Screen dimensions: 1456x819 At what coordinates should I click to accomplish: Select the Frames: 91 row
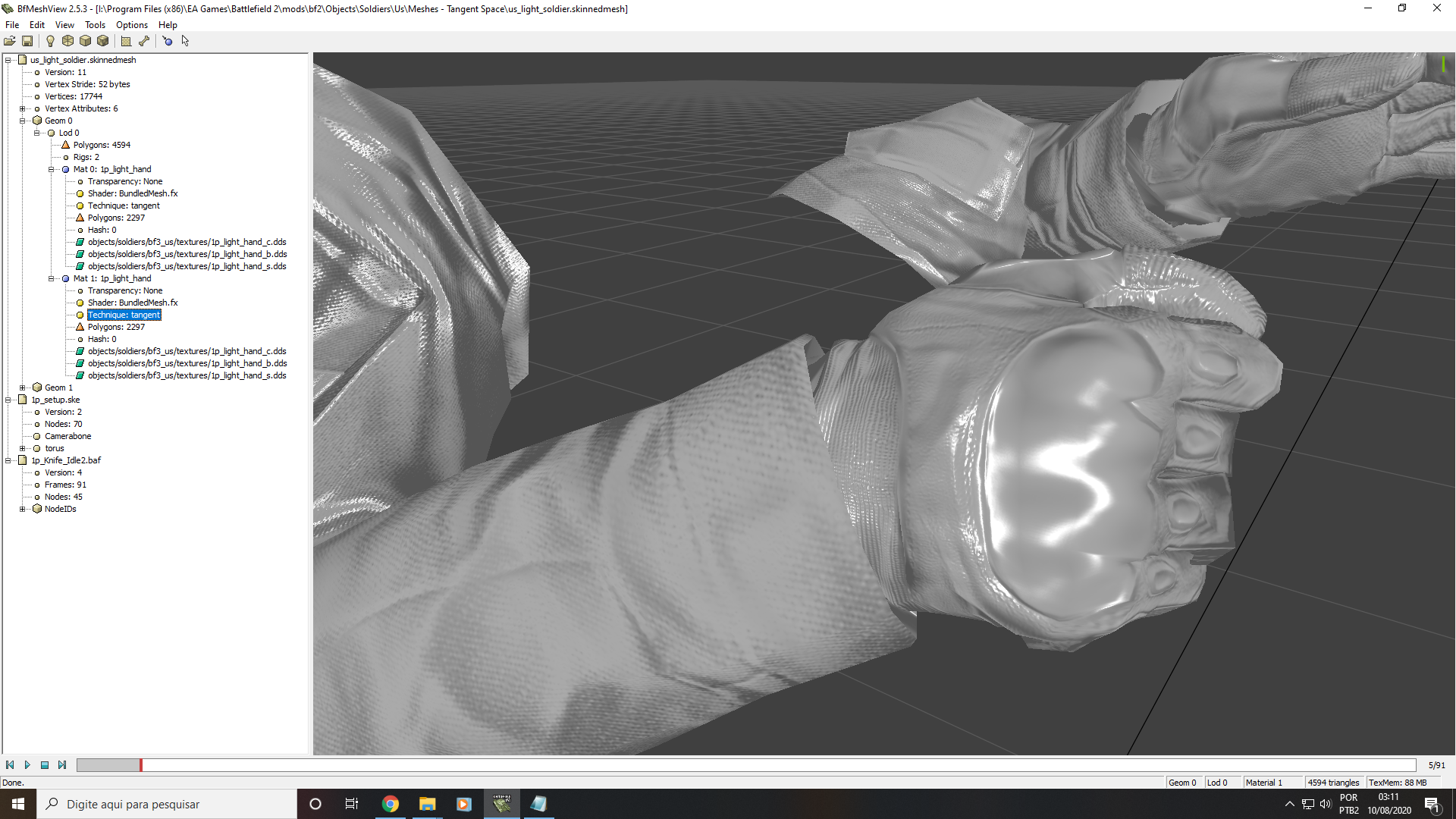click(65, 485)
